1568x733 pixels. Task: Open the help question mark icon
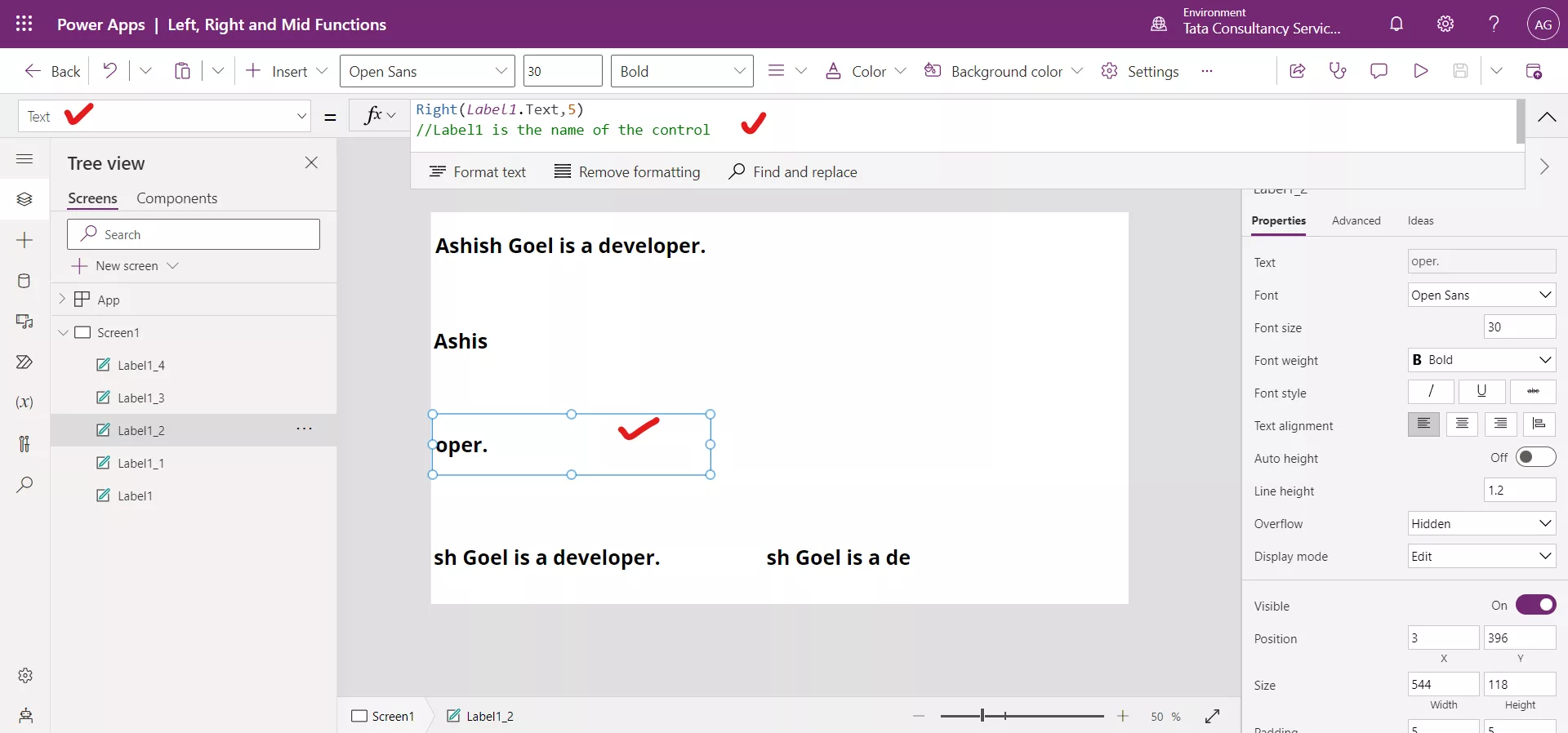[x=1494, y=24]
